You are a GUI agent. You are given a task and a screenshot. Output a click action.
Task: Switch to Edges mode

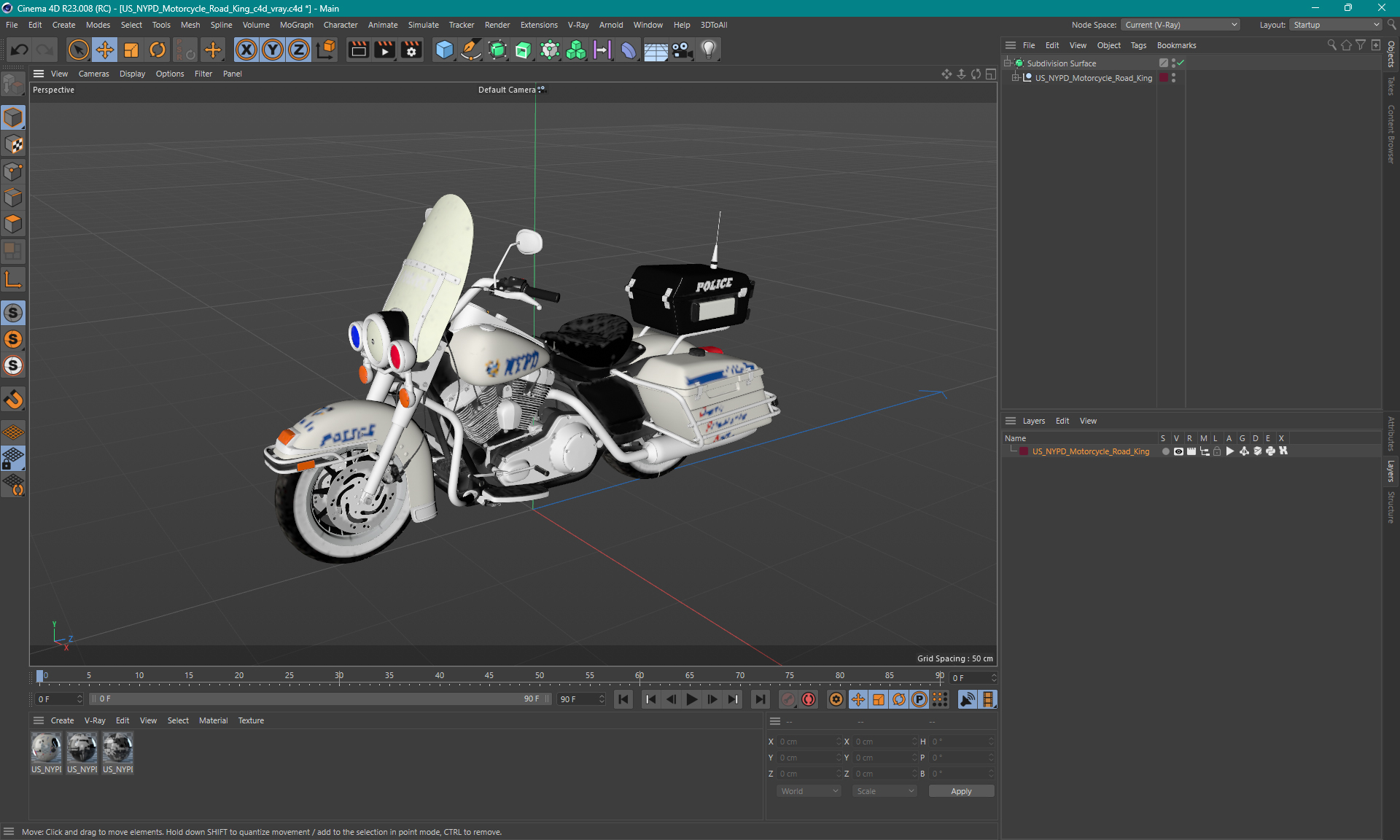(x=13, y=198)
